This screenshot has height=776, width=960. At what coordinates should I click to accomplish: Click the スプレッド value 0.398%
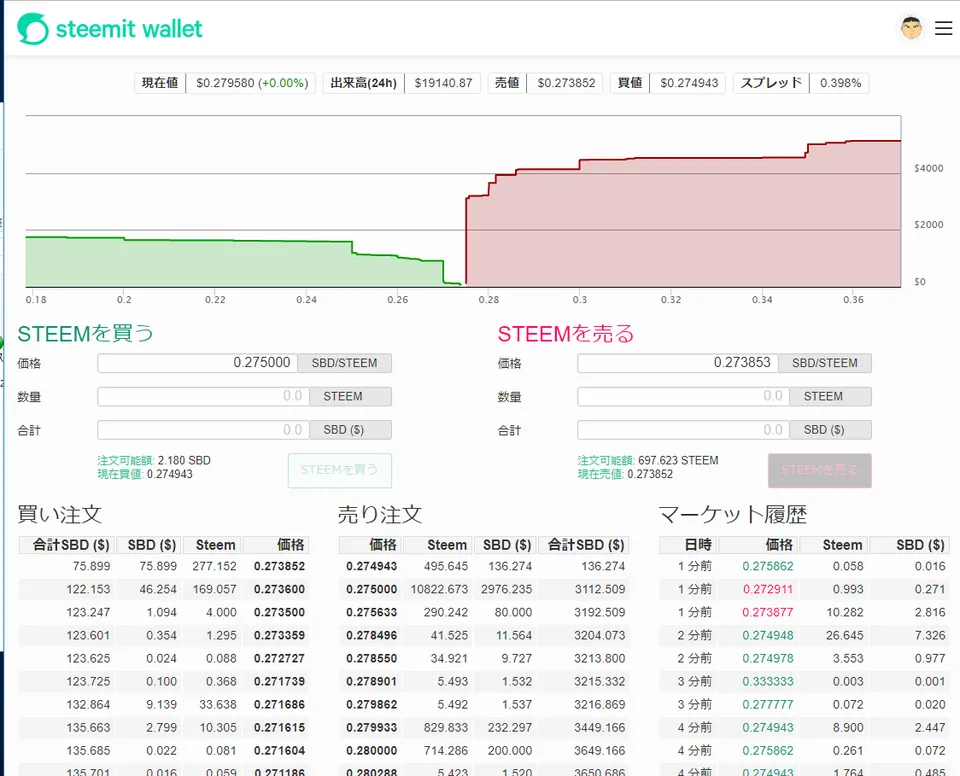click(841, 83)
